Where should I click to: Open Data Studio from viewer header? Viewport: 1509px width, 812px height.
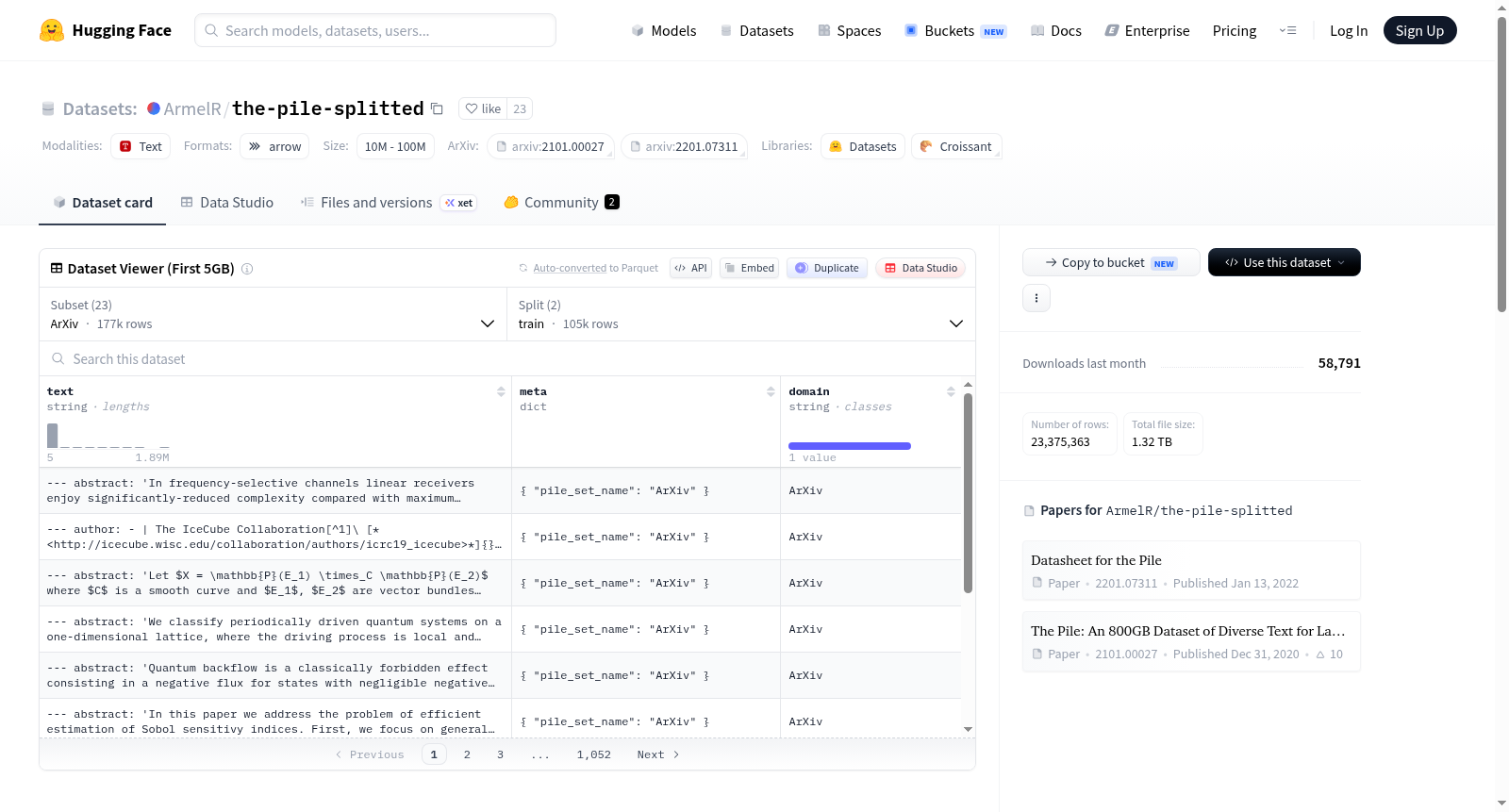click(x=920, y=268)
